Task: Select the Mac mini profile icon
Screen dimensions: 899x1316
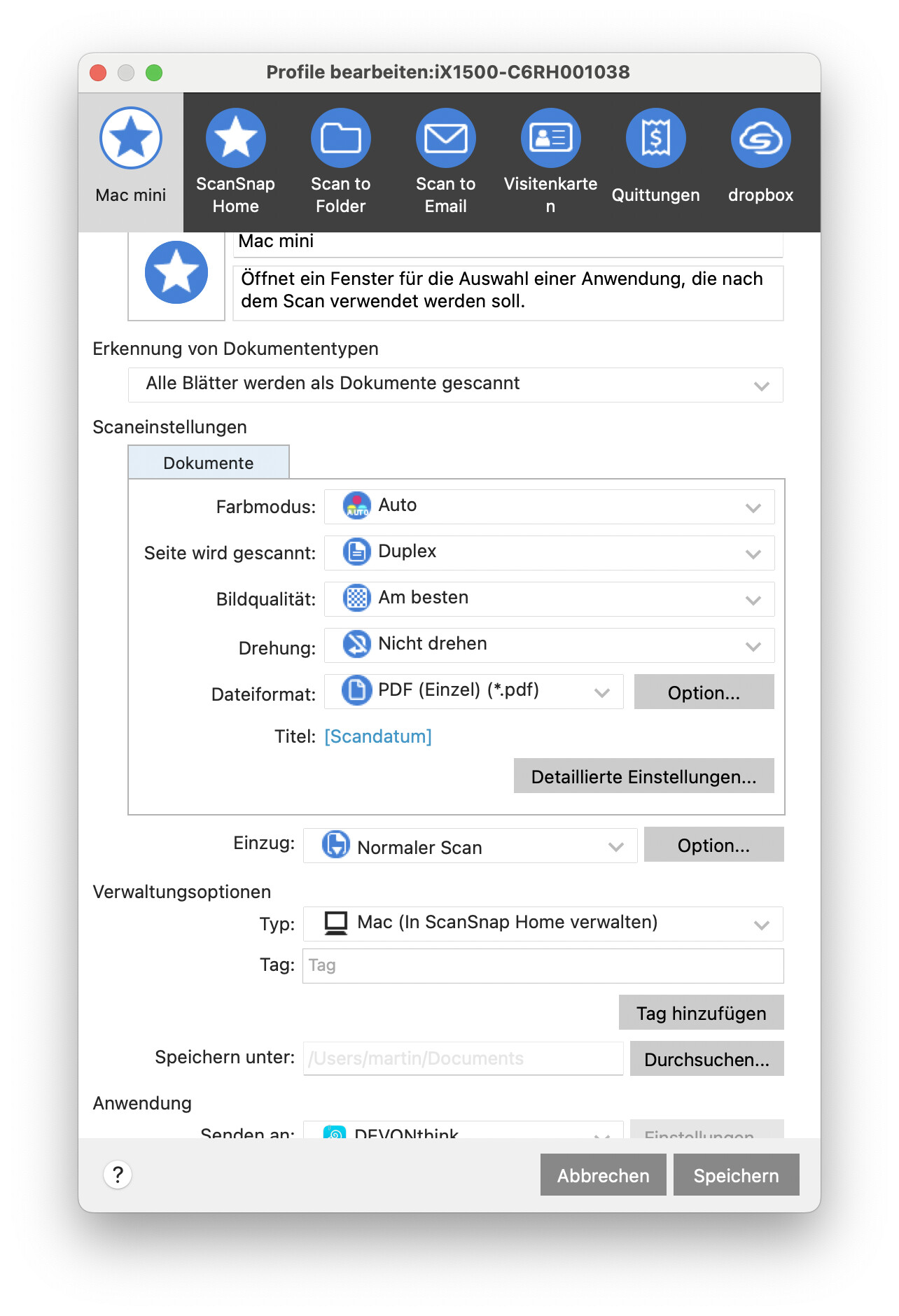Action: pos(131,139)
